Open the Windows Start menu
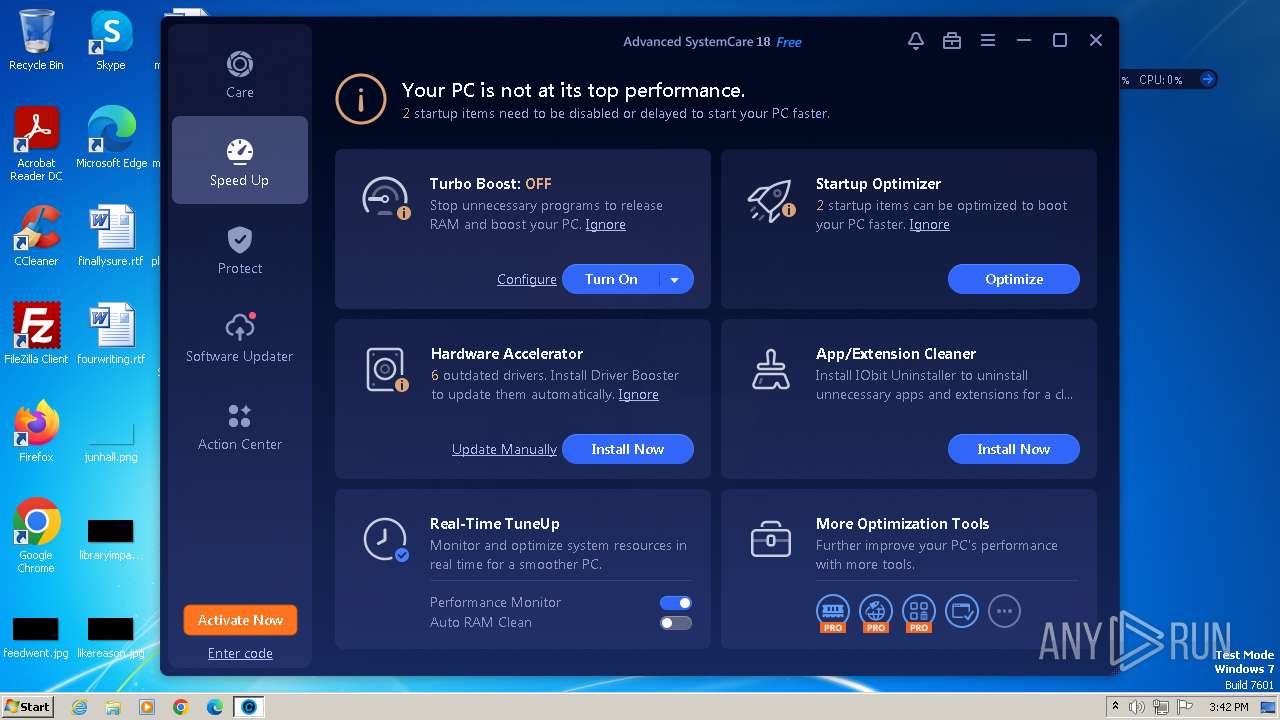This screenshot has height=720, width=1280. click(27, 706)
